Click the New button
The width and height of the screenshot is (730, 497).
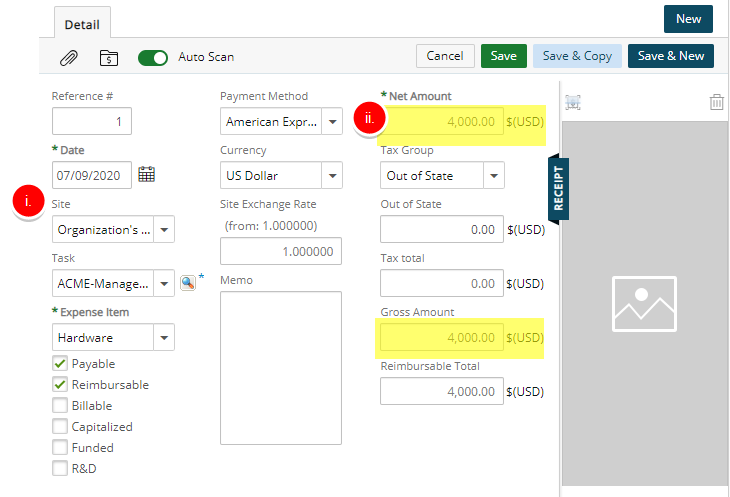(x=688, y=19)
